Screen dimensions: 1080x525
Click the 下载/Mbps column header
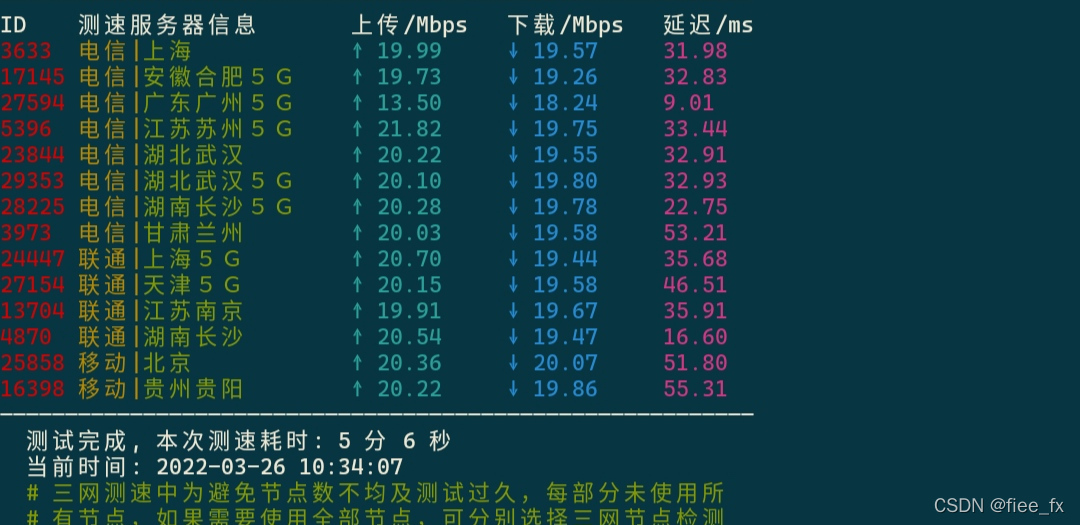pyautogui.click(x=565, y=24)
